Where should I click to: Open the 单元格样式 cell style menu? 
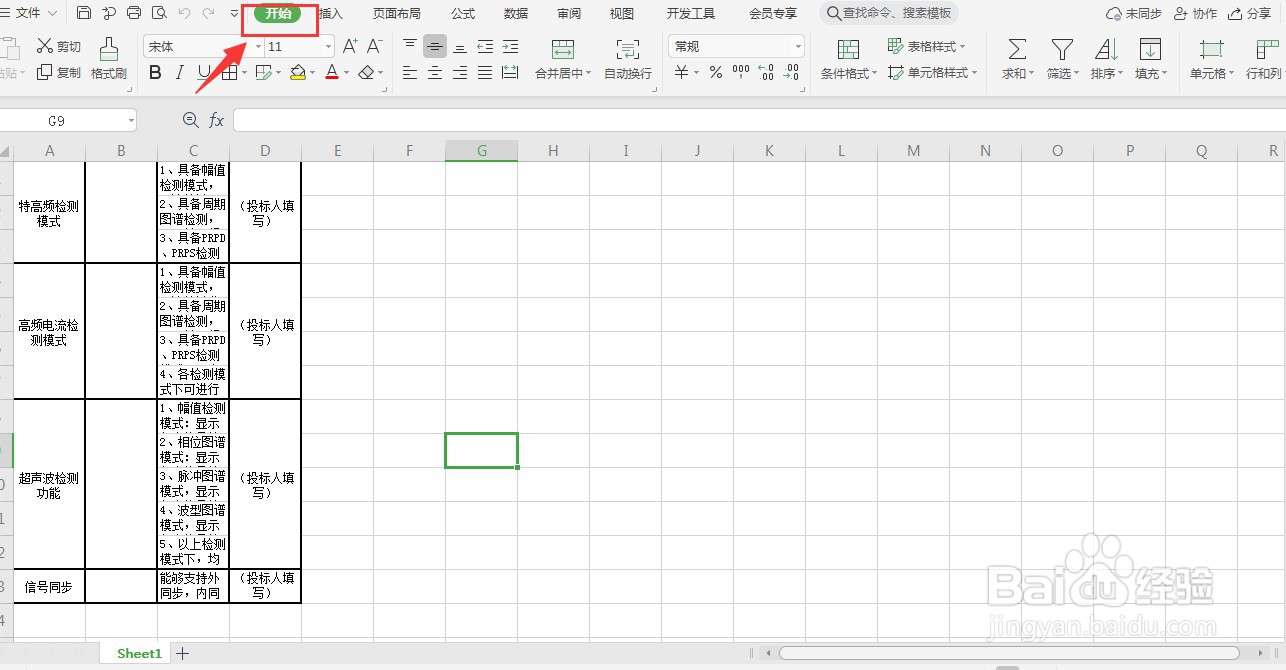click(933, 72)
